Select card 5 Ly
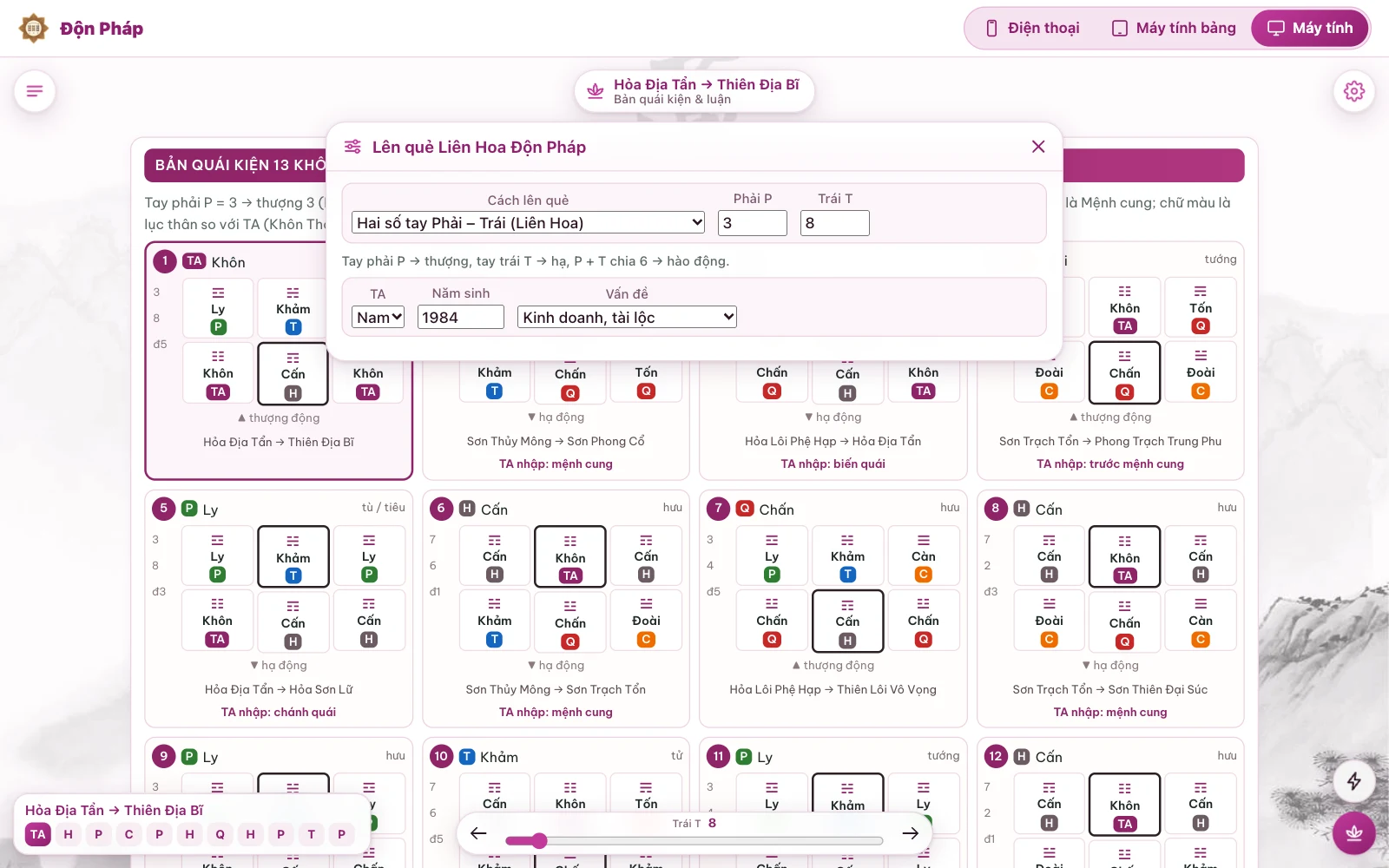Screen dimensions: 1389x868 tap(278, 609)
